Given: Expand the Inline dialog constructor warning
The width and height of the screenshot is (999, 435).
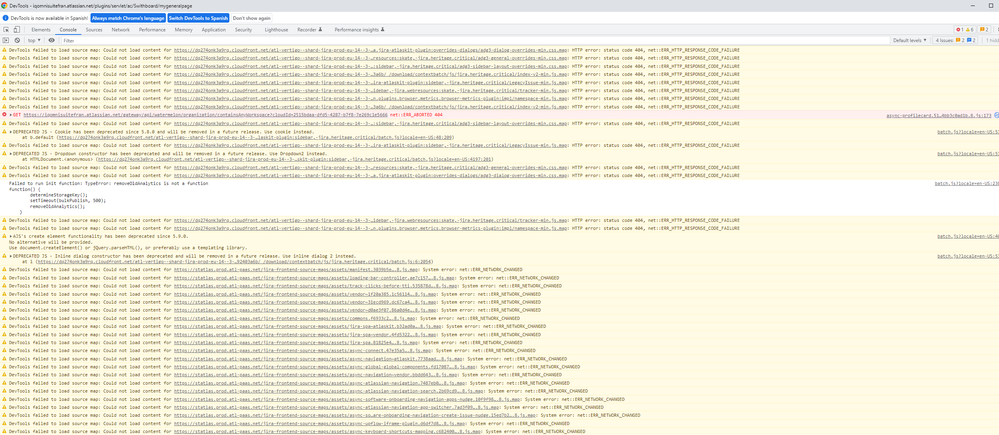Looking at the screenshot, I should [10, 255].
